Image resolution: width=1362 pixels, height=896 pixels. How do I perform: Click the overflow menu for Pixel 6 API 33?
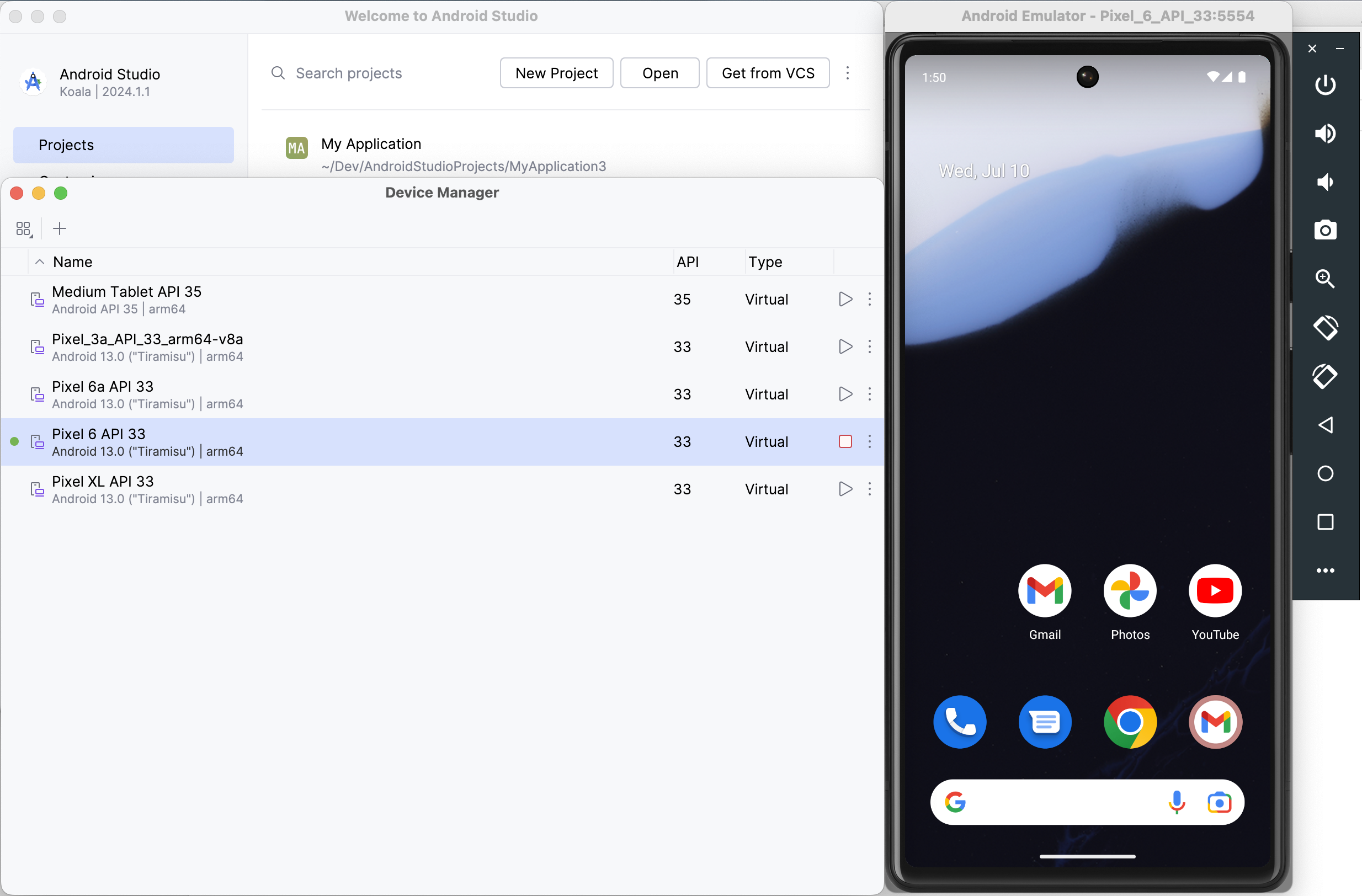(870, 441)
